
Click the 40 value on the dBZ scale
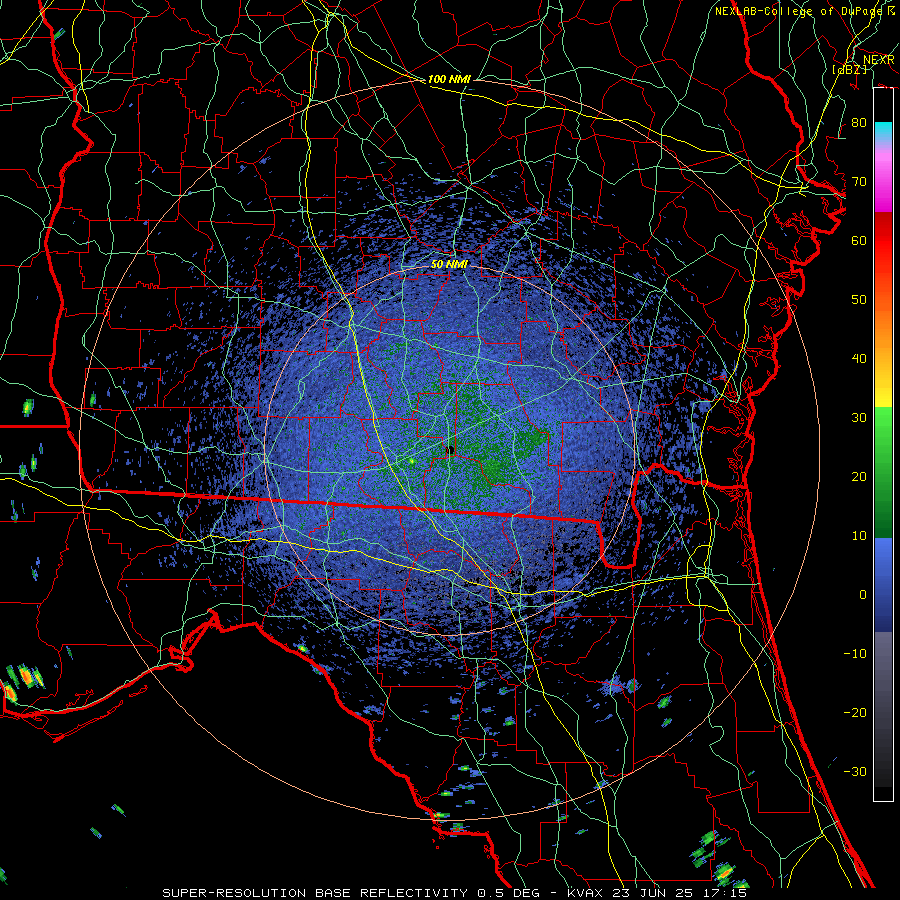pos(859,359)
